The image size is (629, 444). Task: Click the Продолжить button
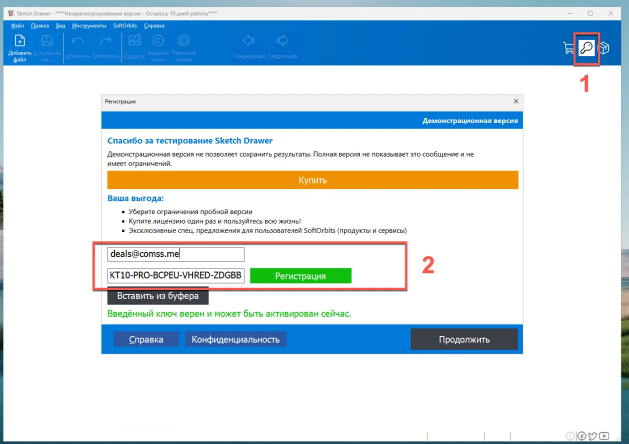[464, 339]
